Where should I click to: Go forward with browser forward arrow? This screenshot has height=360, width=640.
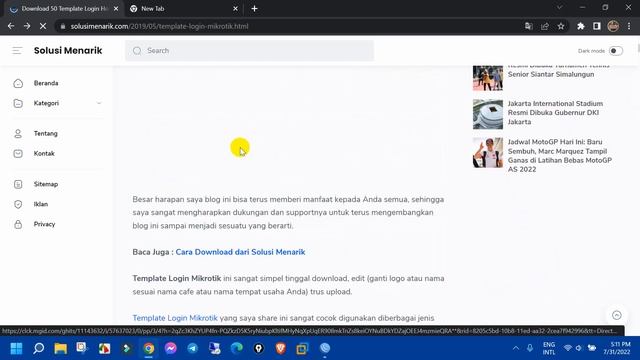point(27,26)
